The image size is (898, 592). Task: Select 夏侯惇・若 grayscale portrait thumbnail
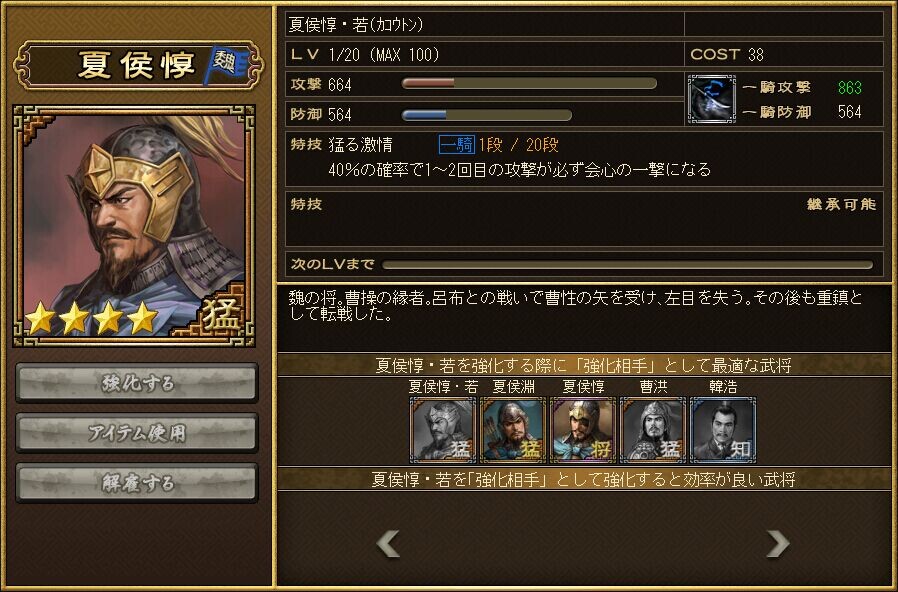(x=443, y=429)
